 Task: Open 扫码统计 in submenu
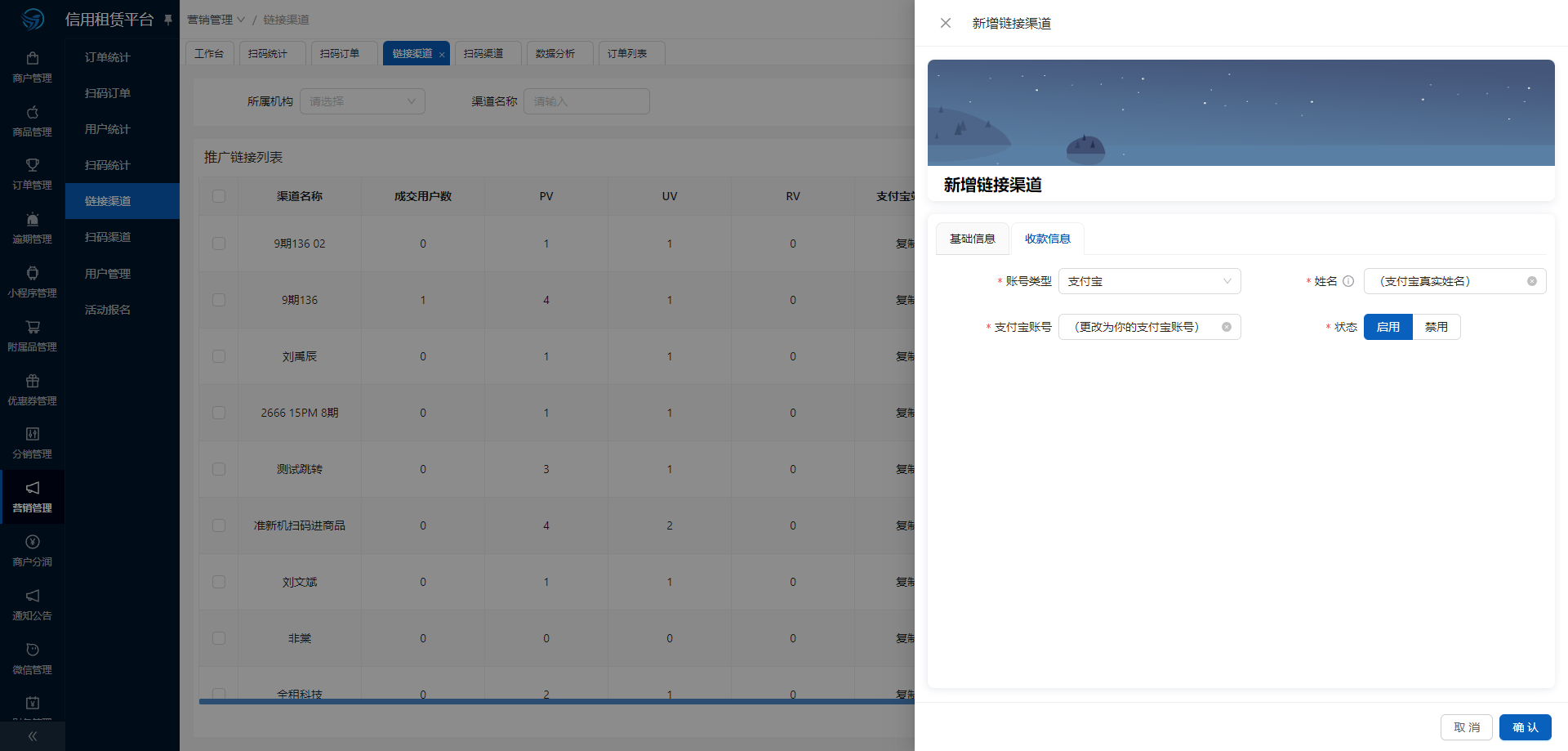tap(122, 165)
